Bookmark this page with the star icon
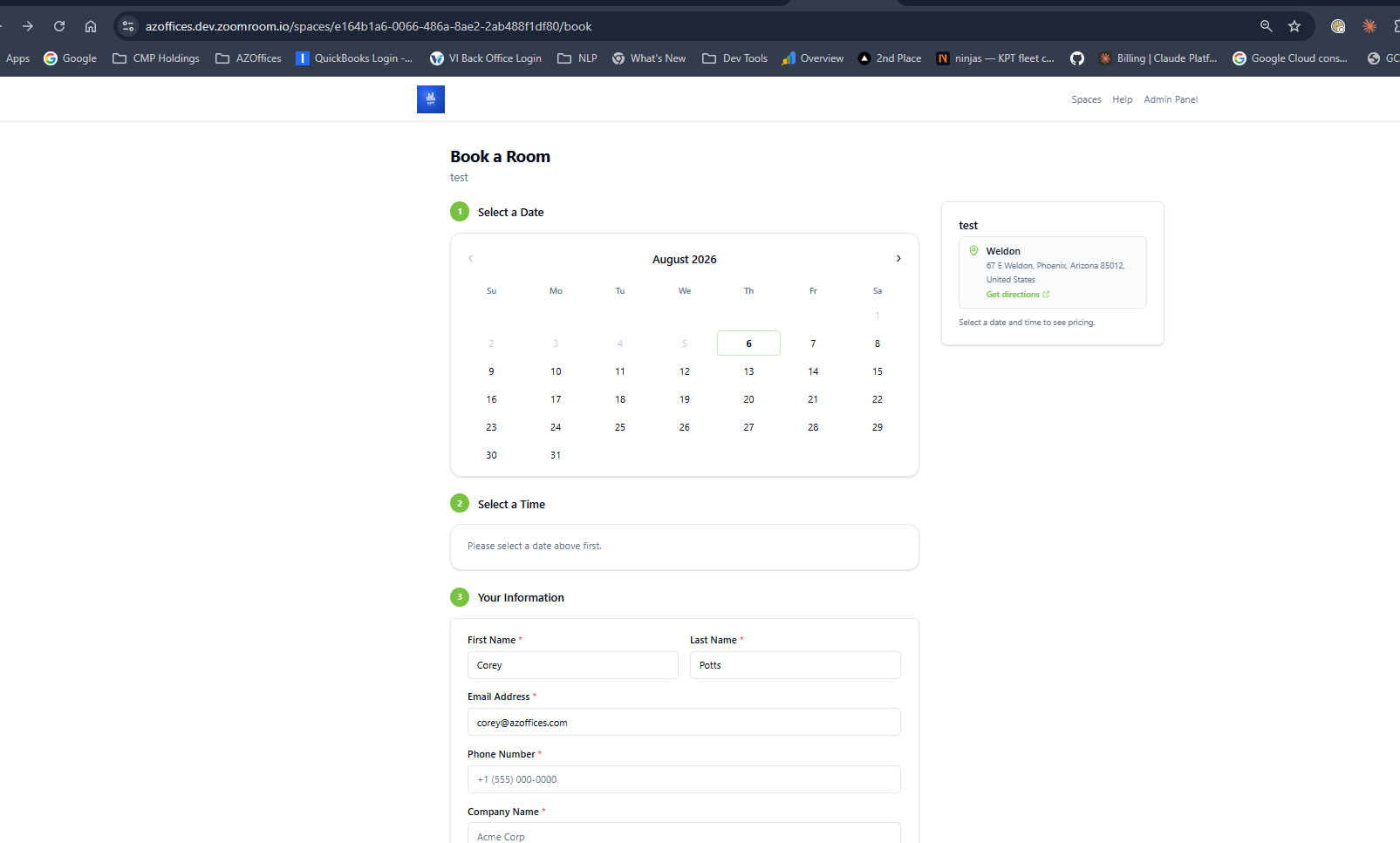 pyautogui.click(x=1294, y=26)
